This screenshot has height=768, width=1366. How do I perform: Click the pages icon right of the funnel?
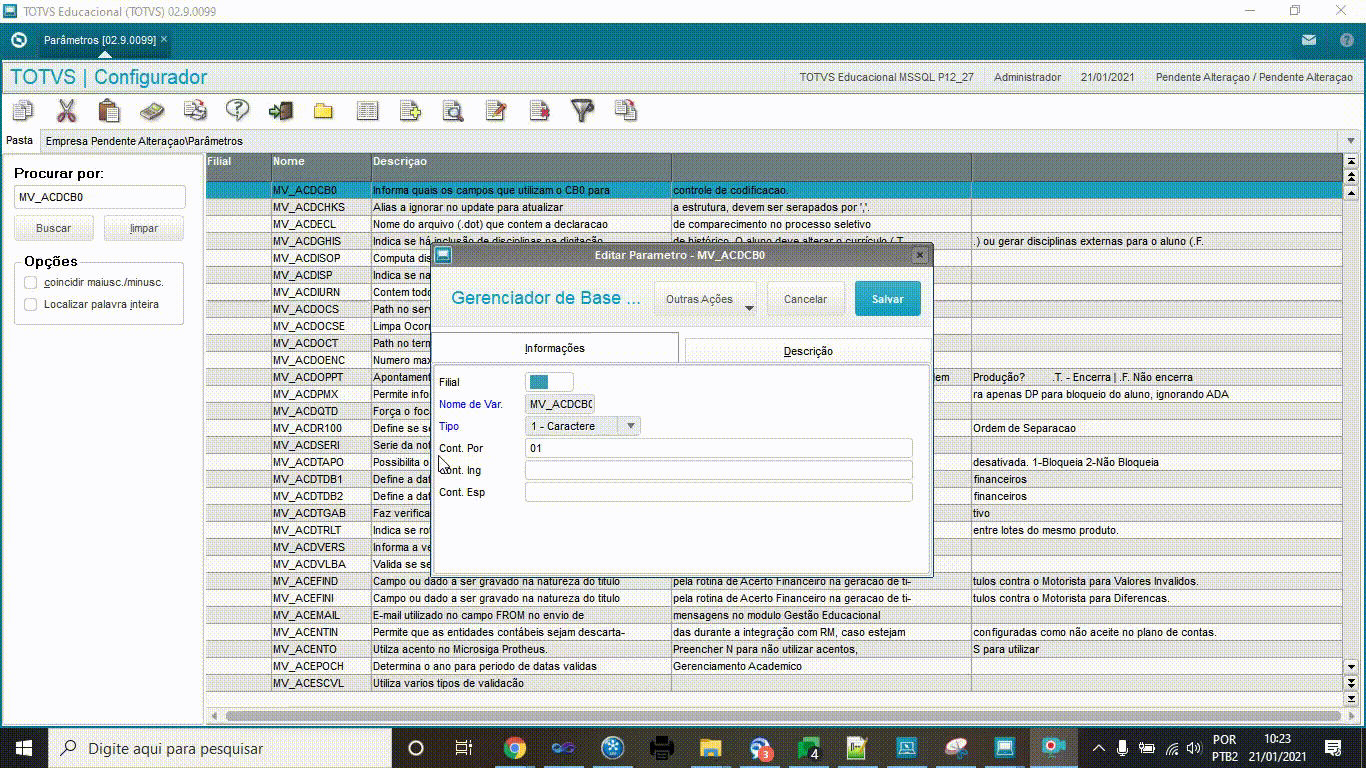coord(626,110)
